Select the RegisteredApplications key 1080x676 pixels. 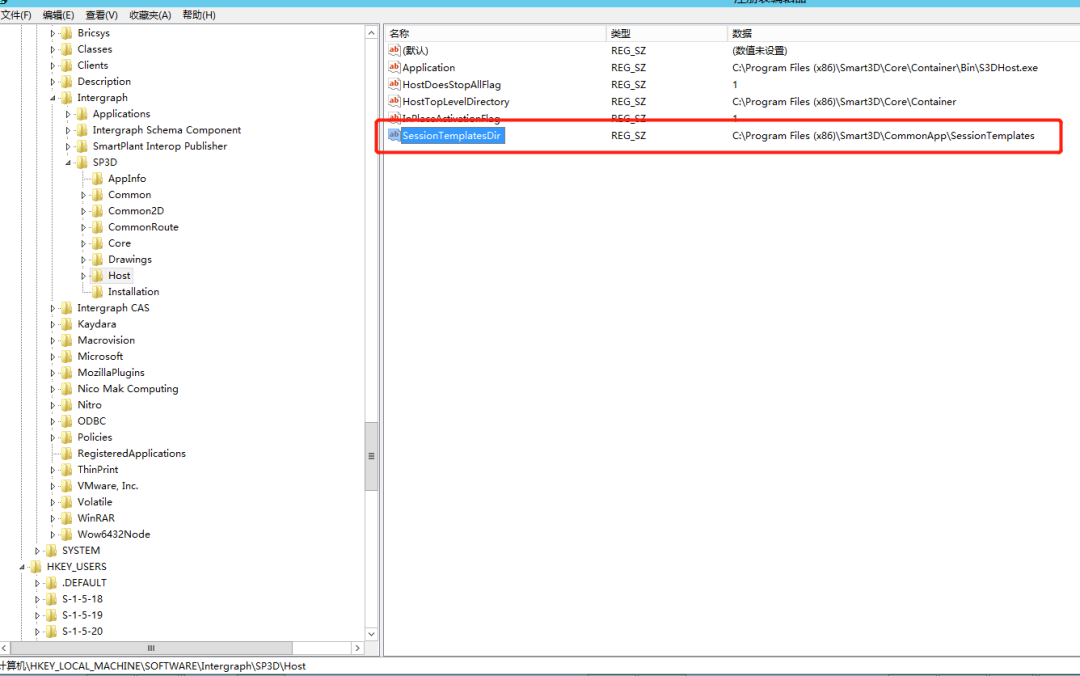[132, 453]
